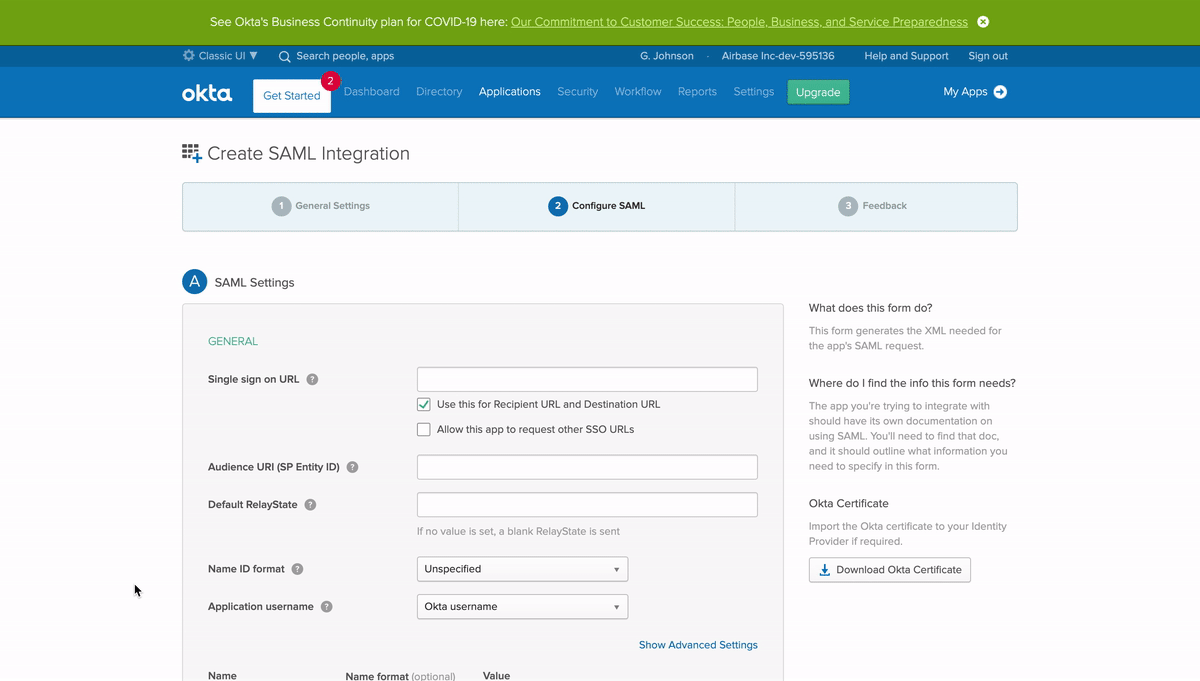Click the download icon on certificate button
The height and width of the screenshot is (681, 1200).
coord(825,570)
